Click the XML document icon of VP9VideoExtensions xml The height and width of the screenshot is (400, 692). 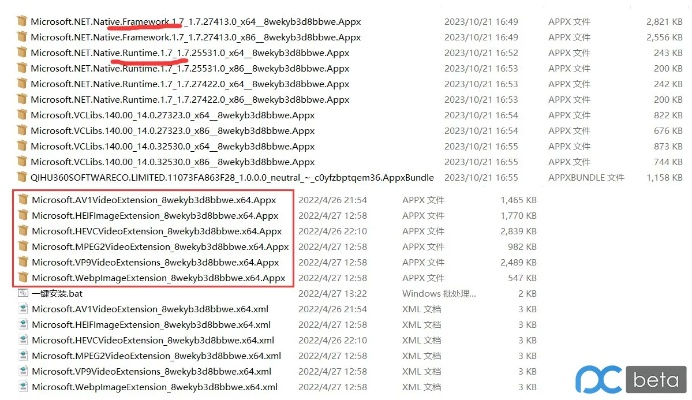coord(23,371)
